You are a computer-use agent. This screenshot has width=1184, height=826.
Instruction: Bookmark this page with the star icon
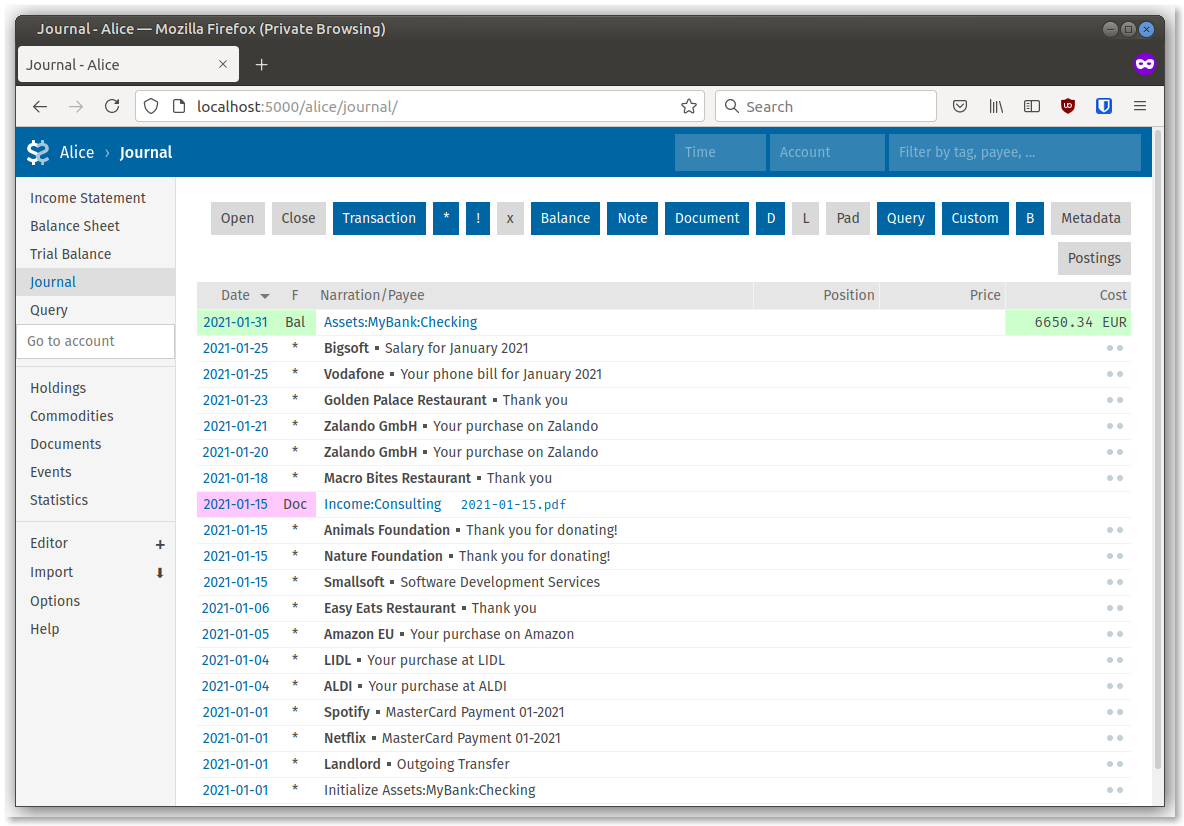689,106
